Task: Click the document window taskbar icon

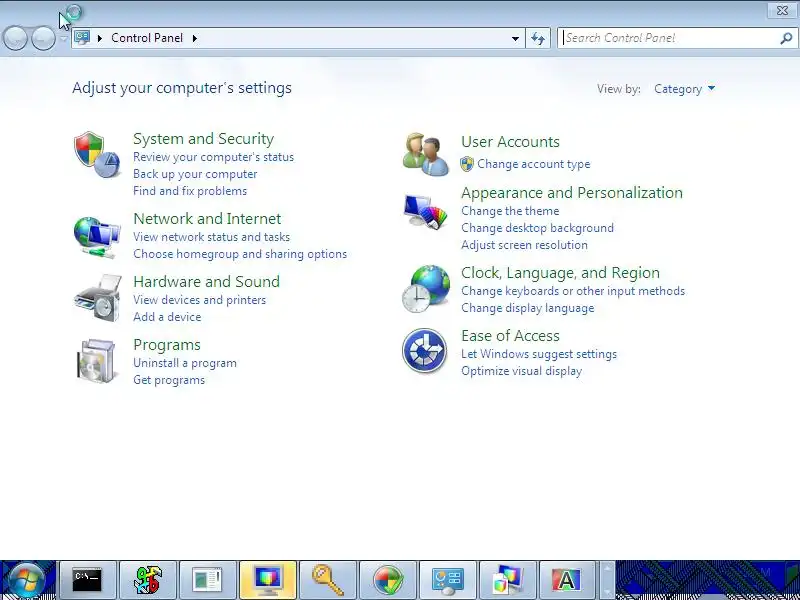Action: pyautogui.click(x=208, y=580)
